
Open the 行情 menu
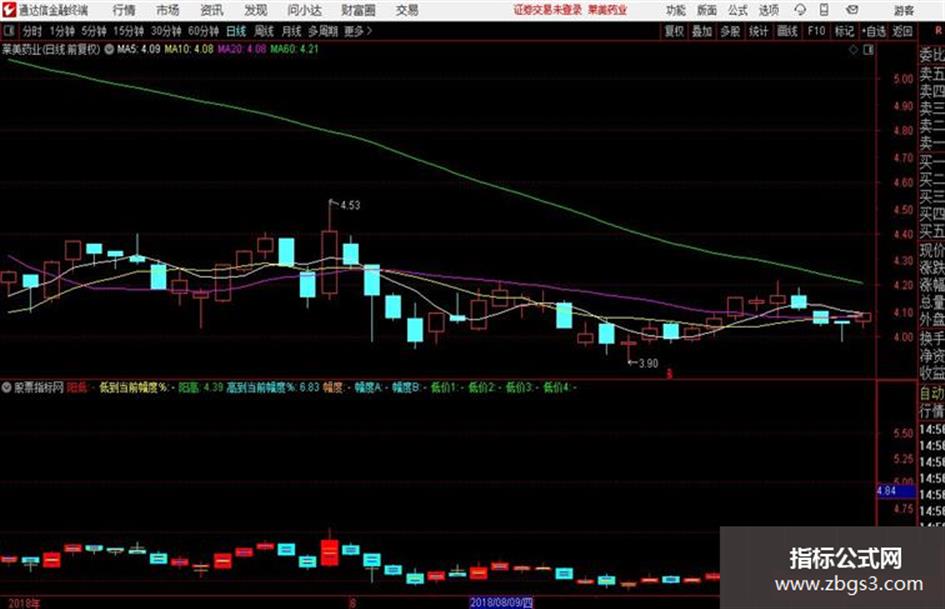pyautogui.click(x=124, y=10)
